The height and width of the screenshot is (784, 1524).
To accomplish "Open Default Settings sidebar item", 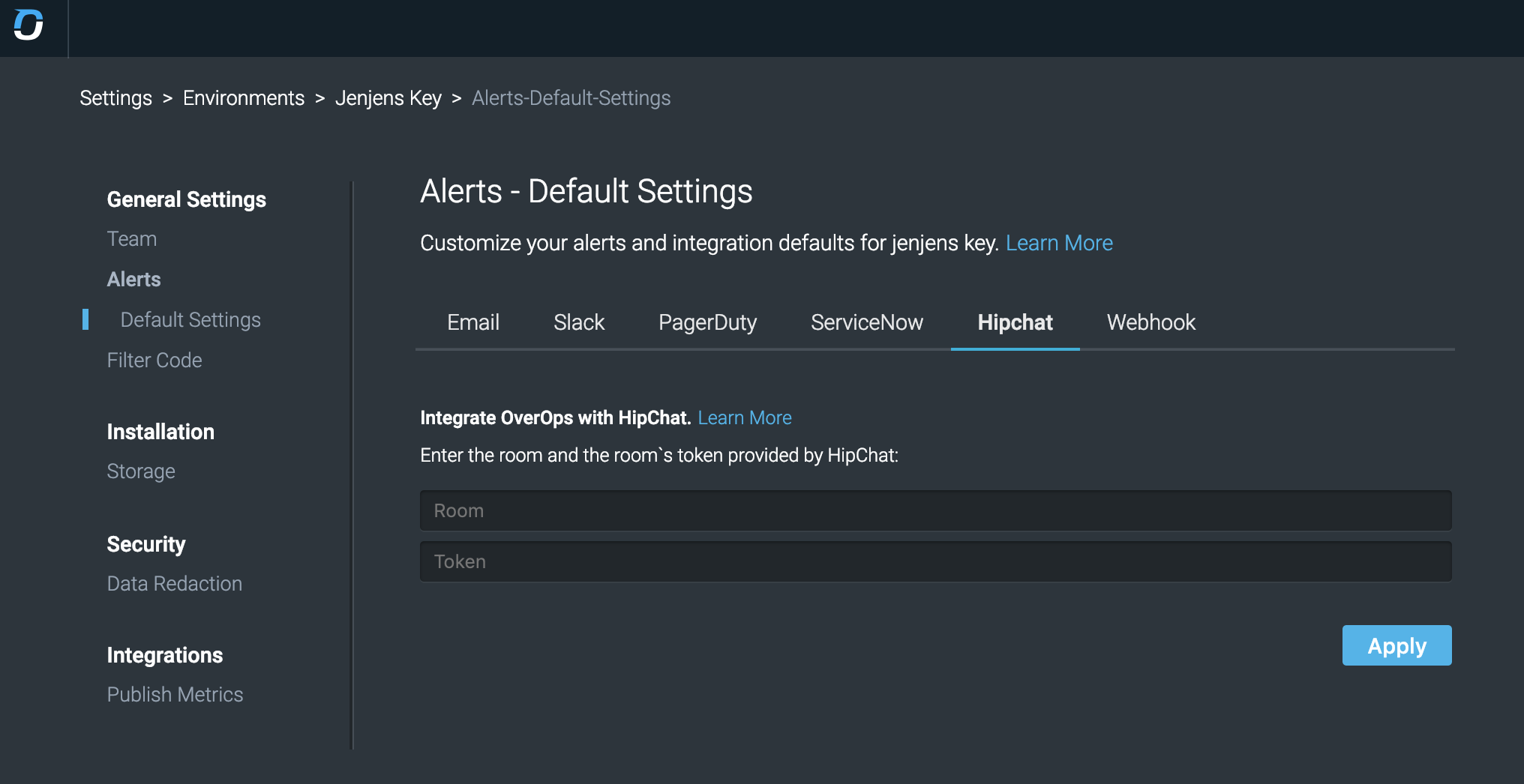I will pos(190,320).
